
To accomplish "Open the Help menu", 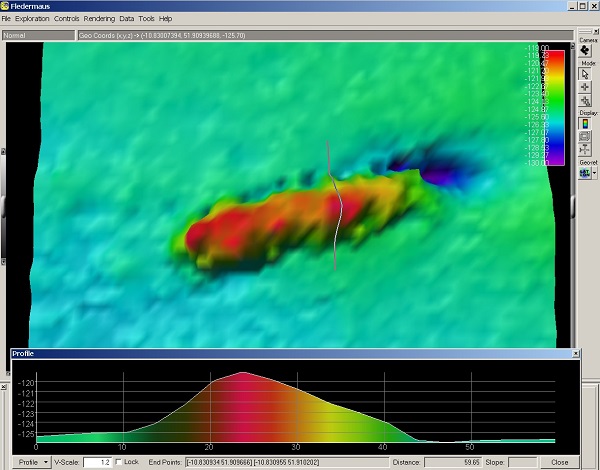I will pyautogui.click(x=165, y=18).
